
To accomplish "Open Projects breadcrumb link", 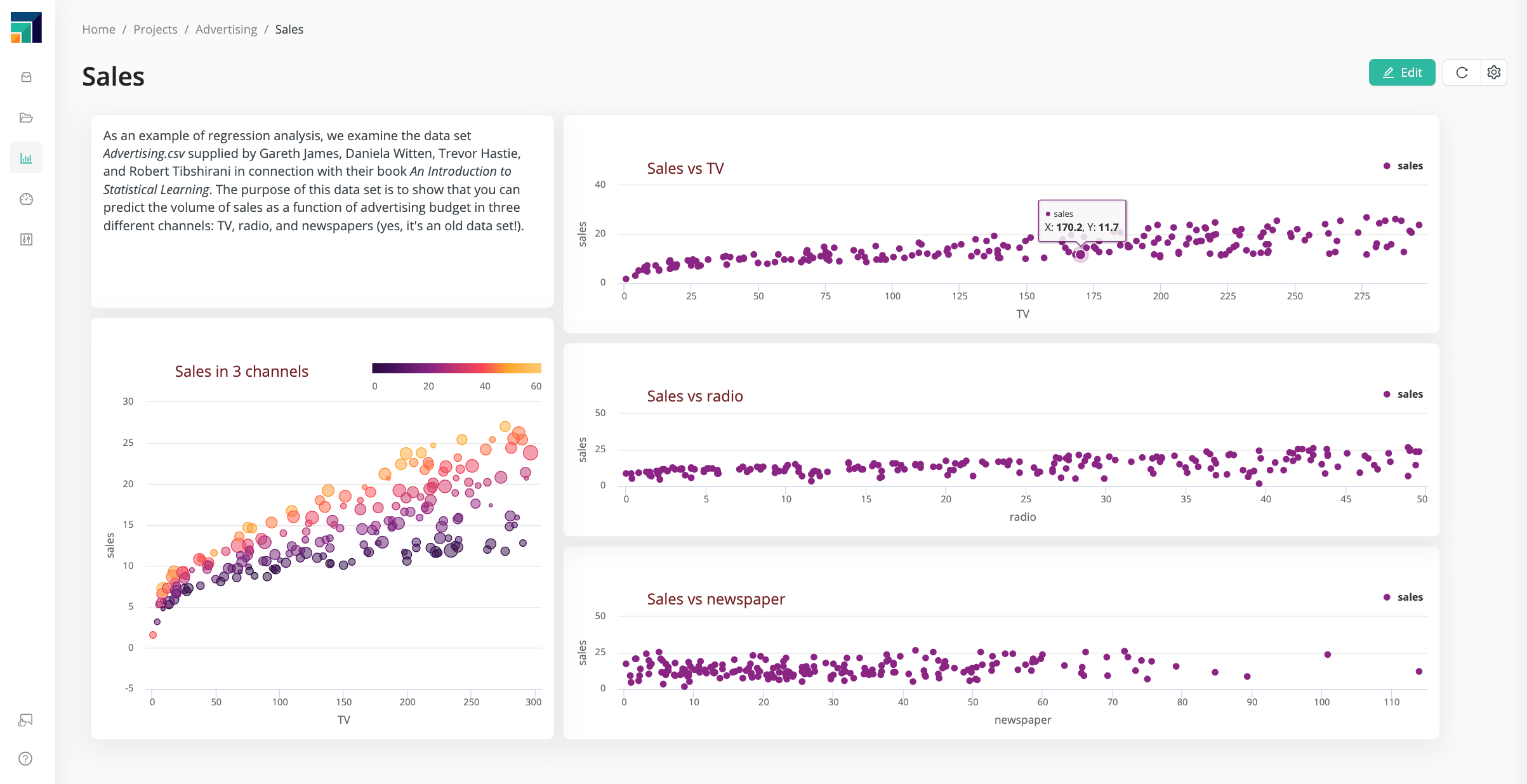I will [155, 29].
